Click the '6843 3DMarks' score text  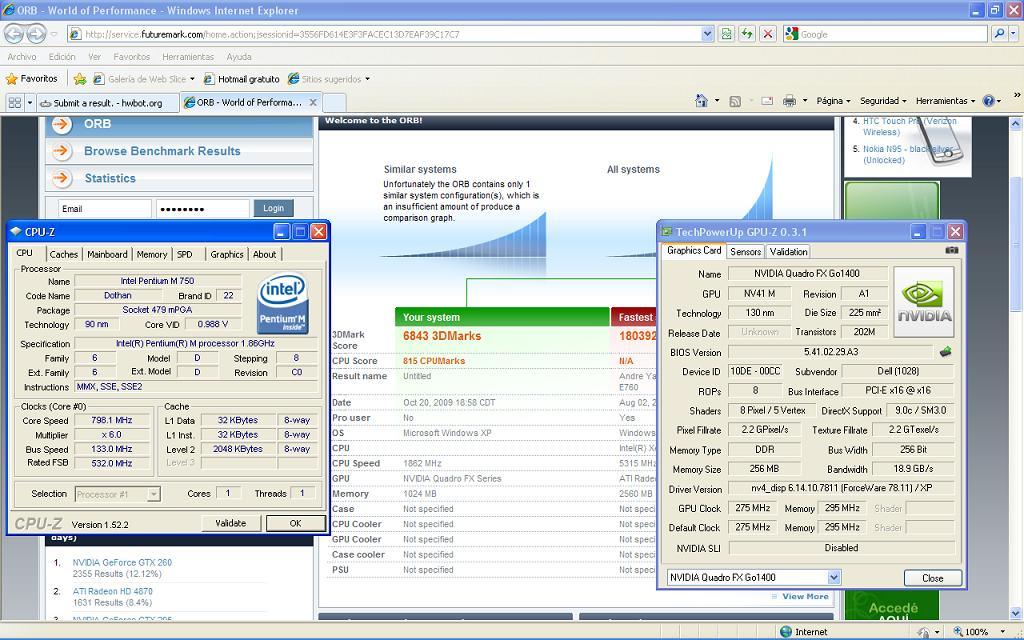(x=441, y=336)
